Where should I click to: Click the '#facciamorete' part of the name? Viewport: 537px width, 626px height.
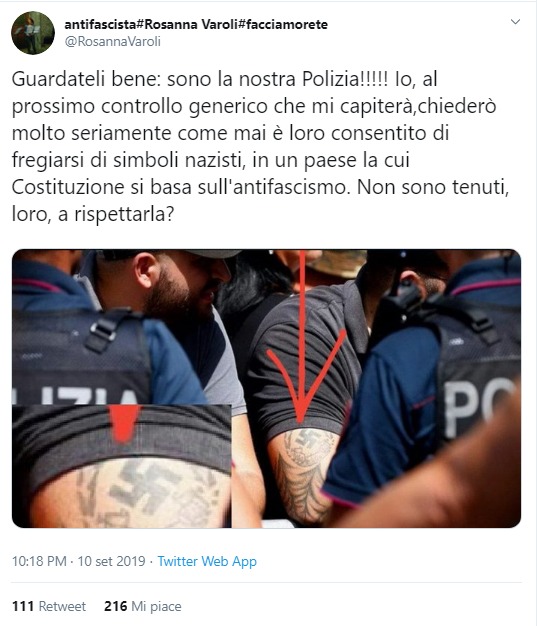point(283,24)
